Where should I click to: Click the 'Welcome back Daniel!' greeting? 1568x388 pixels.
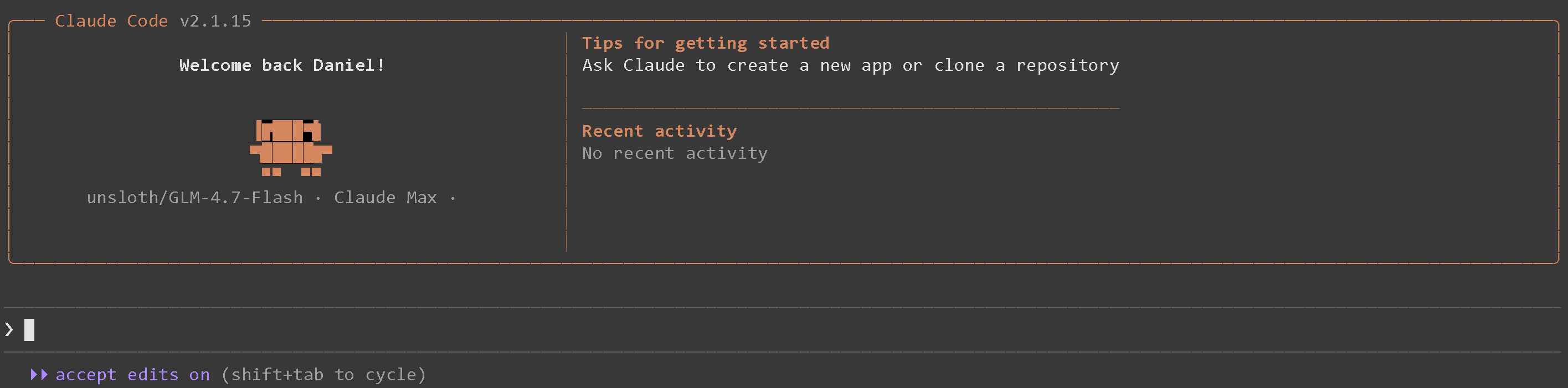pyautogui.click(x=282, y=66)
